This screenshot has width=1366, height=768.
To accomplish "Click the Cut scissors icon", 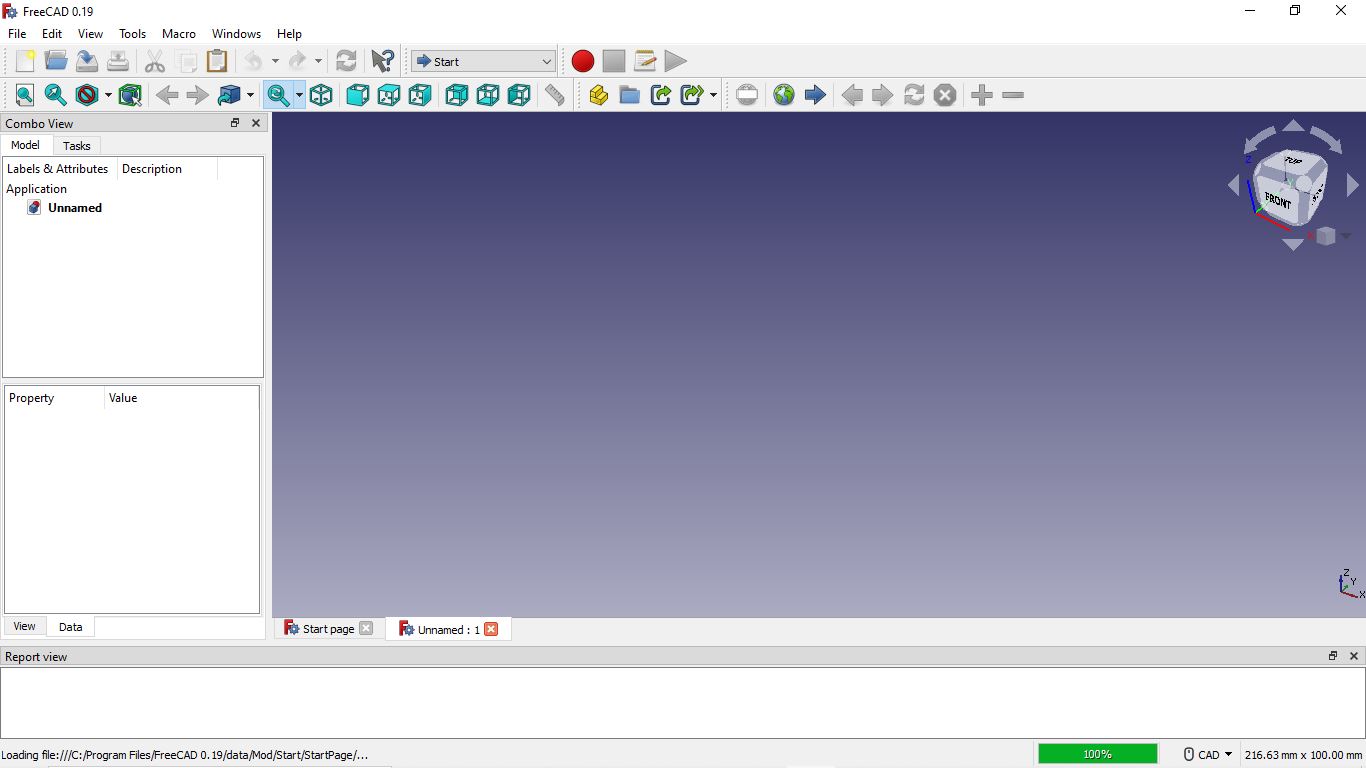I will (155, 61).
